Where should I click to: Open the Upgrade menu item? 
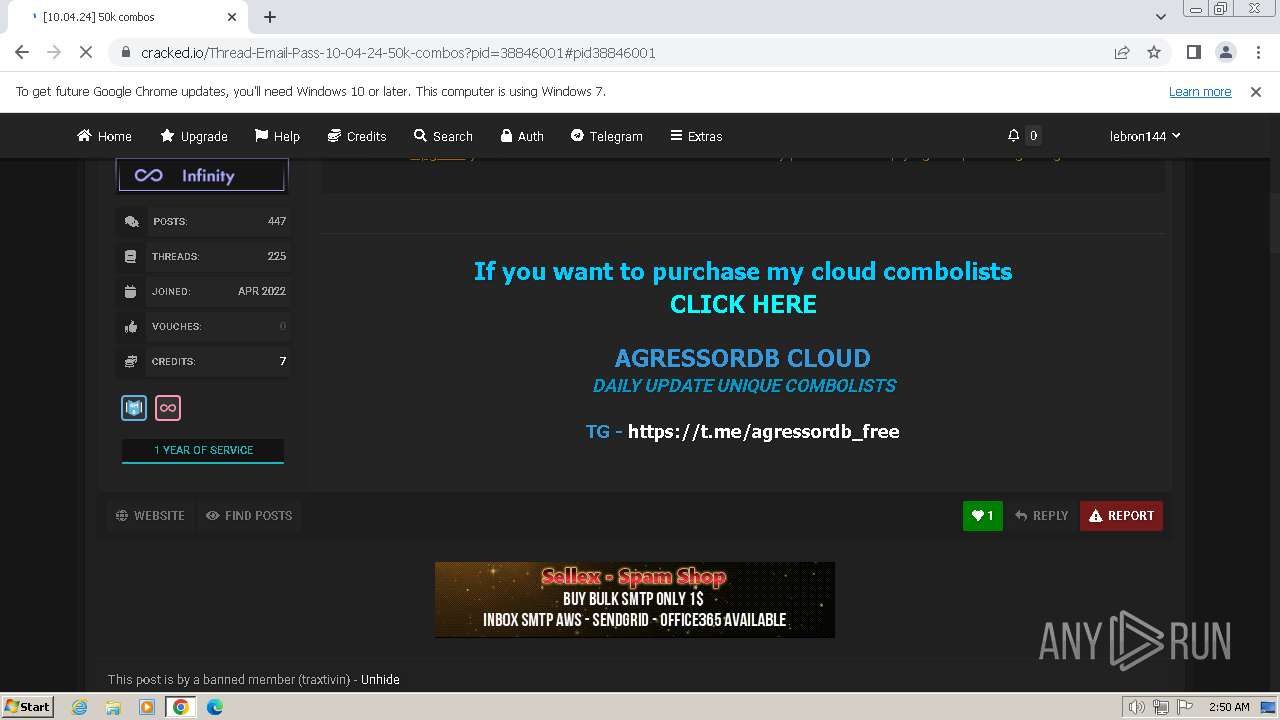tap(194, 136)
